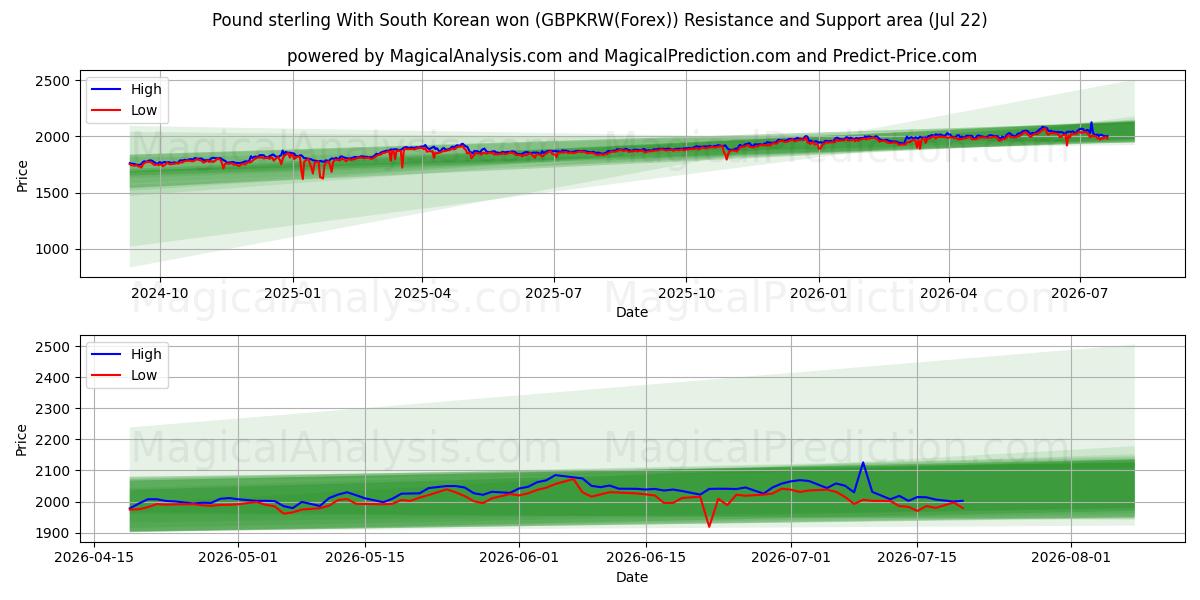This screenshot has width=1200, height=600.
Task: Click the 2025-10 tick label on top chart
Action: coord(686,293)
